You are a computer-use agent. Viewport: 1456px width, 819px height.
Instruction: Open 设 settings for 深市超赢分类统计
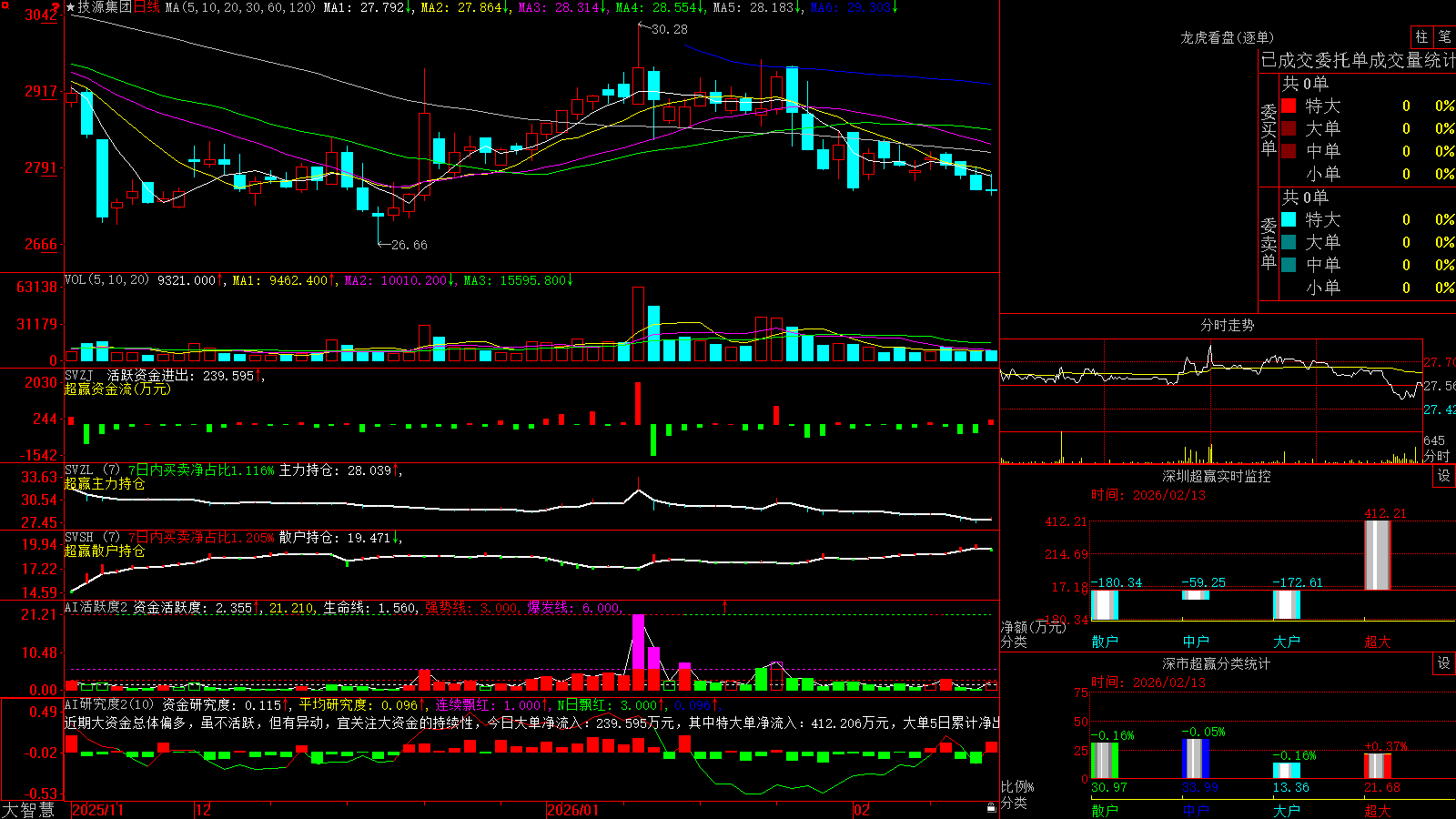[x=1444, y=663]
